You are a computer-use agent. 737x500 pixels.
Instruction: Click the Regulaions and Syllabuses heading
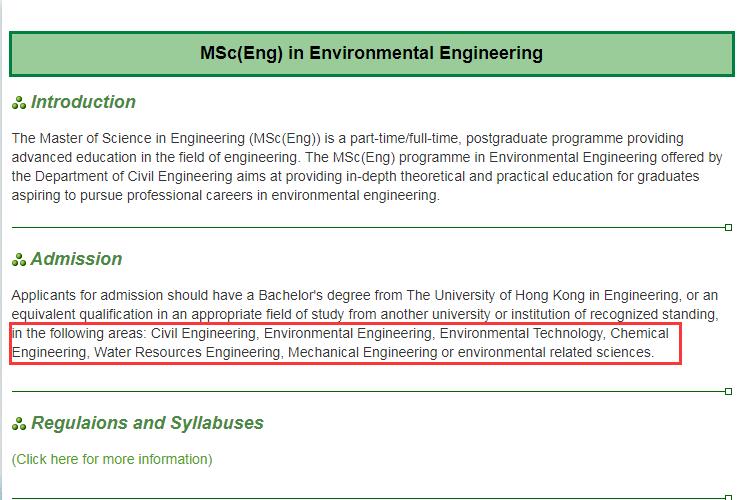(x=147, y=423)
